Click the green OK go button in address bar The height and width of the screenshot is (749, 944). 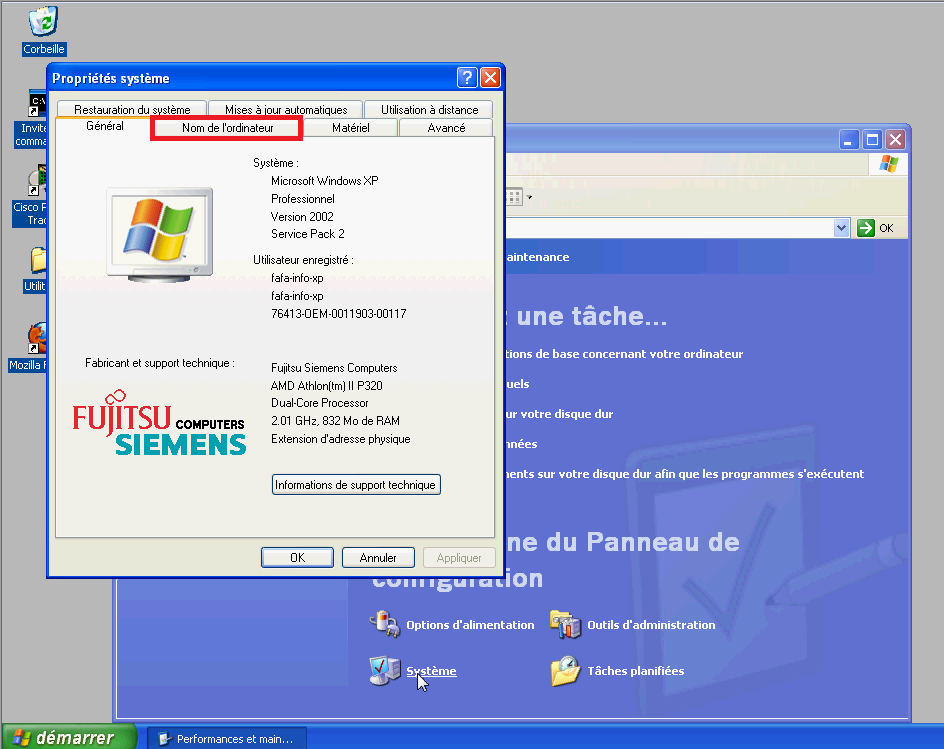876,228
